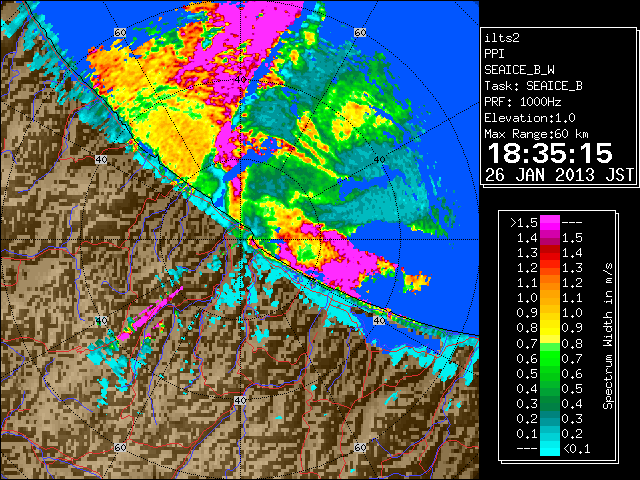Click the 'Elevation:1.0' line
640x480 pixels.
530,118
